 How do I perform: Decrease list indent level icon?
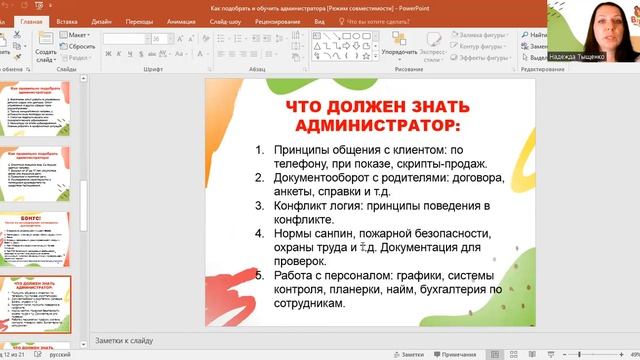[256, 39]
